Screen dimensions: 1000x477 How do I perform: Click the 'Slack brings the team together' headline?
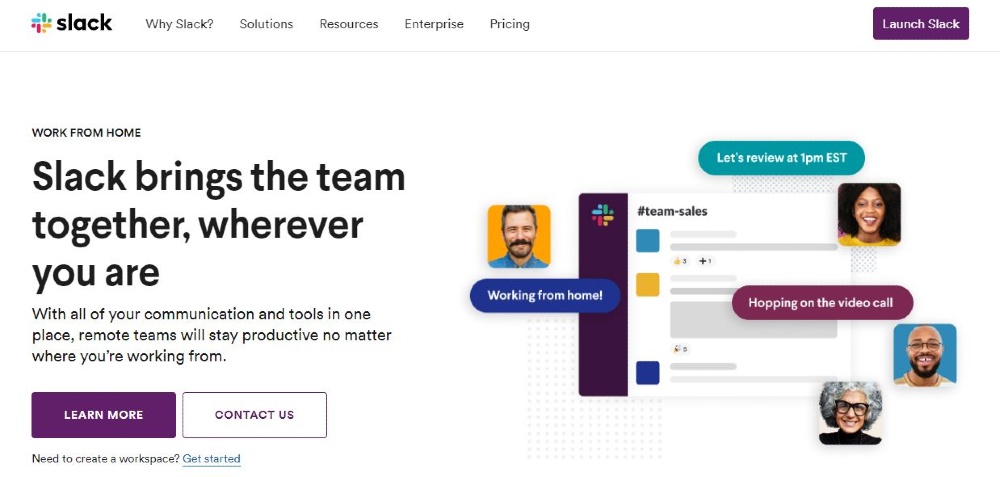[x=219, y=224]
